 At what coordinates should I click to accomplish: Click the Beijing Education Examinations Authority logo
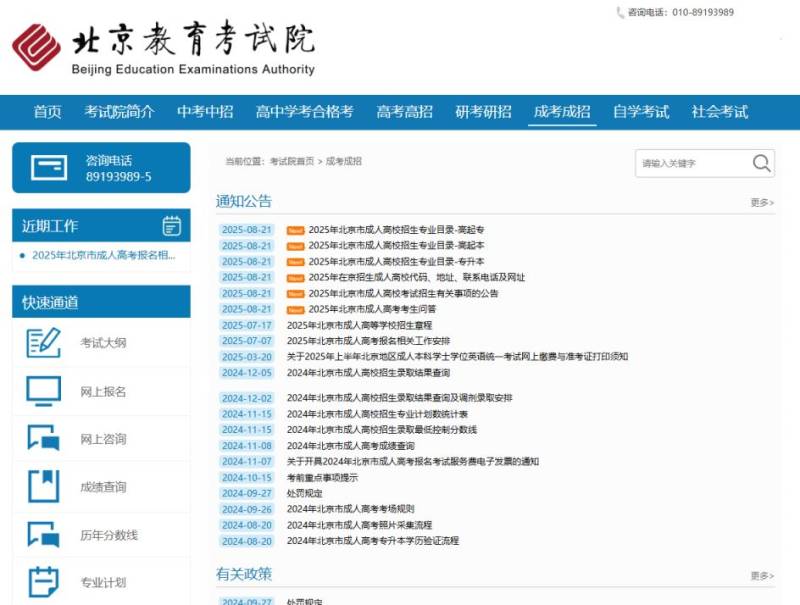click(163, 47)
